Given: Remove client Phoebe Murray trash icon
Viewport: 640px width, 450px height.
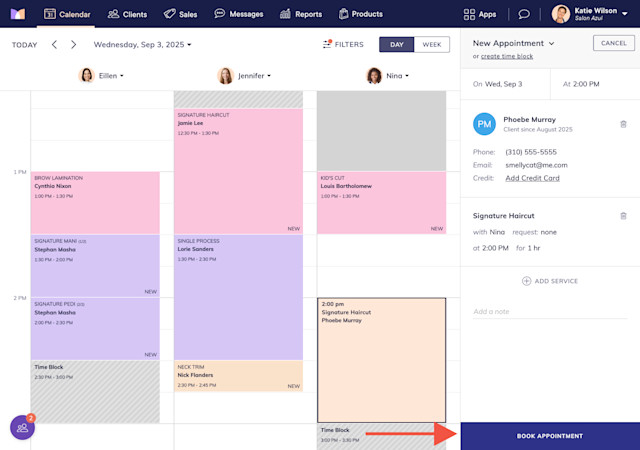Looking at the screenshot, I should 623,124.
